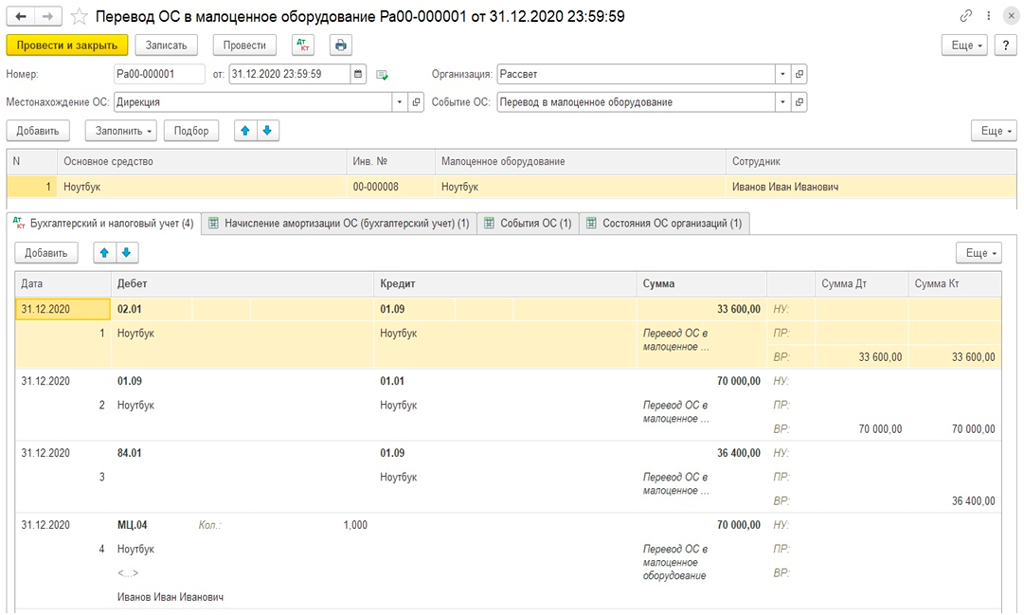Expand the Местонахождение ОС dropdown list

400,102
